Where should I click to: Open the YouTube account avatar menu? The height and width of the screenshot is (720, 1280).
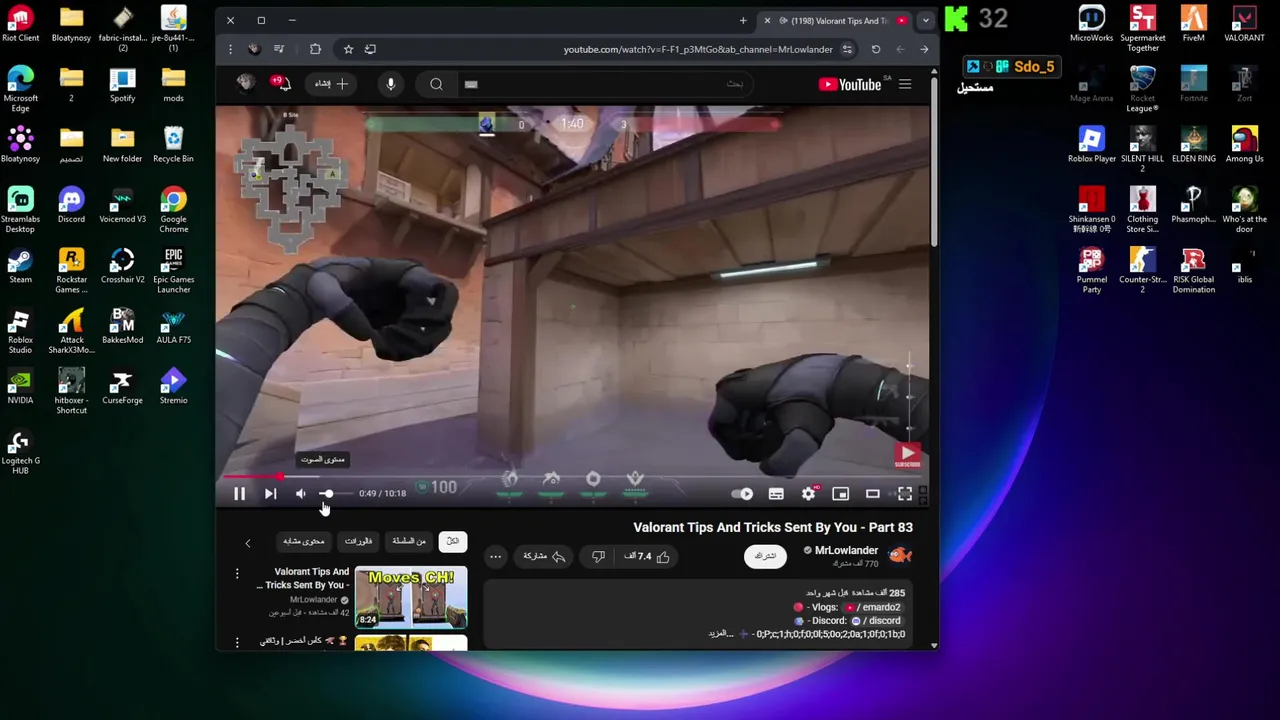245,84
